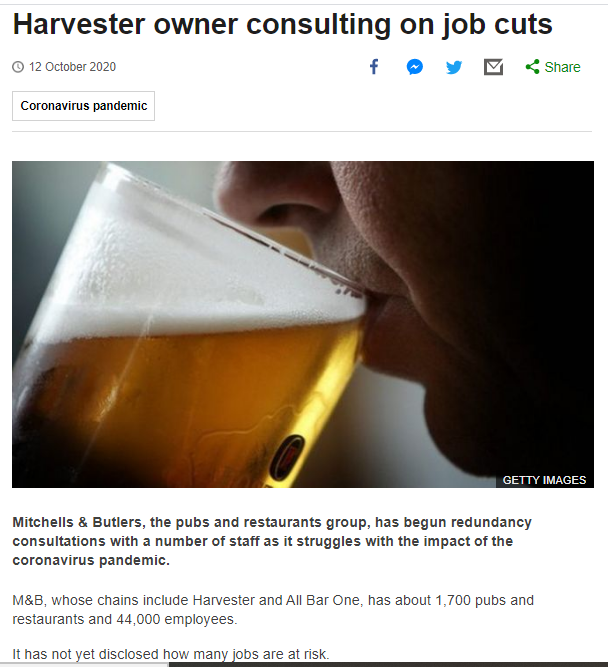Click the GETTY IMAGES credit label
Screen dimensions: 608x667
[544, 480]
